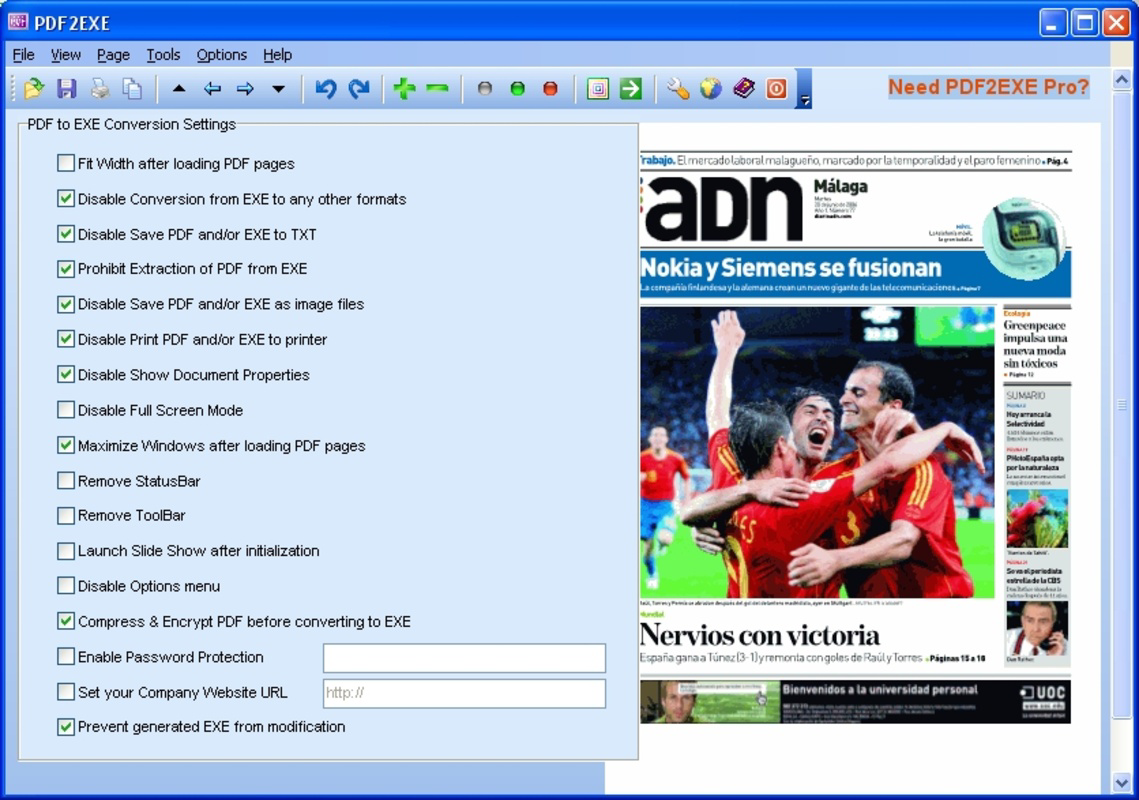The width and height of the screenshot is (1139, 800).
Task: Open the View menu
Action: coord(65,54)
